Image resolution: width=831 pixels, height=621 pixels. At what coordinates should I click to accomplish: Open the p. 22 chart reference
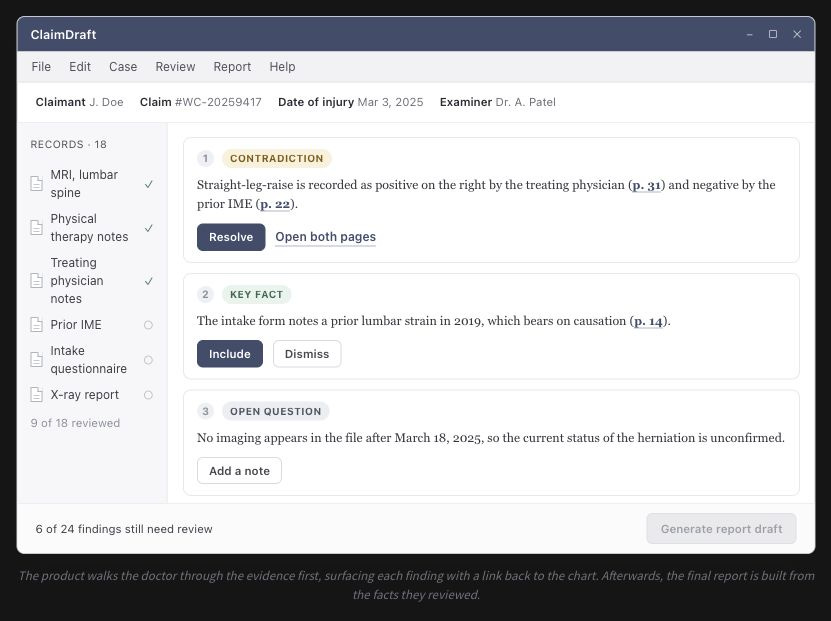pos(275,204)
